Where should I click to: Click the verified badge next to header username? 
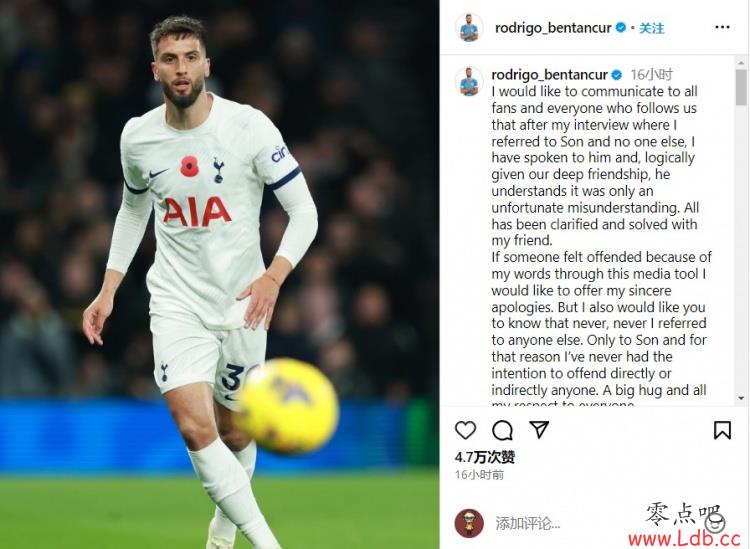pos(620,28)
